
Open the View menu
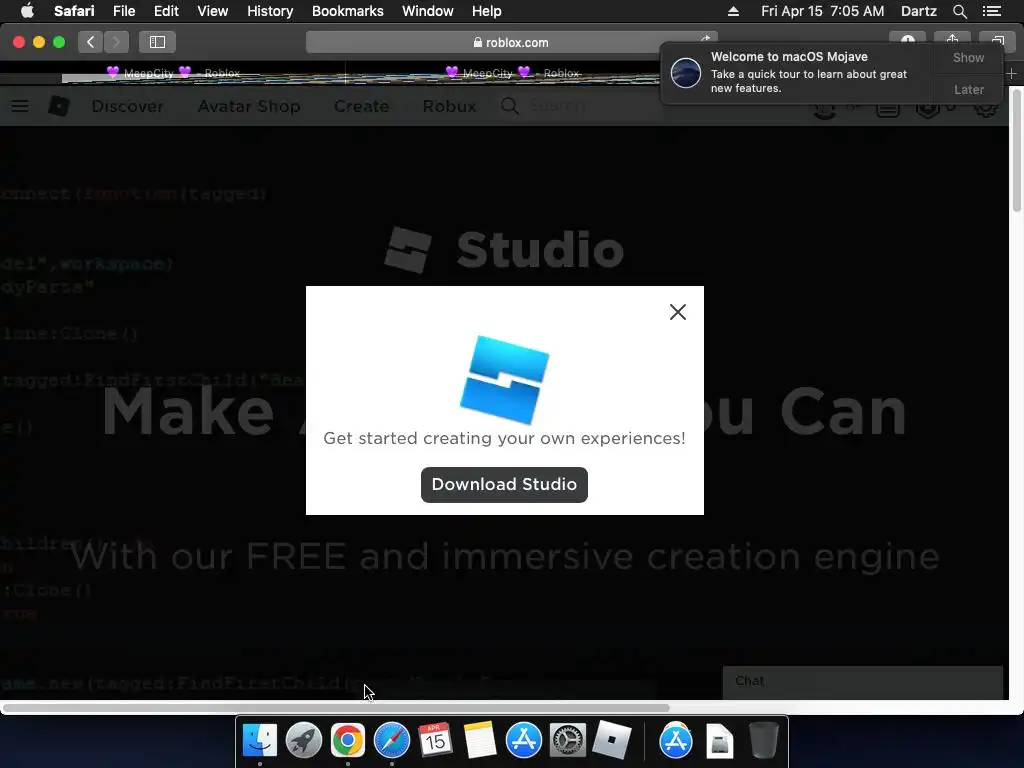[x=212, y=11]
